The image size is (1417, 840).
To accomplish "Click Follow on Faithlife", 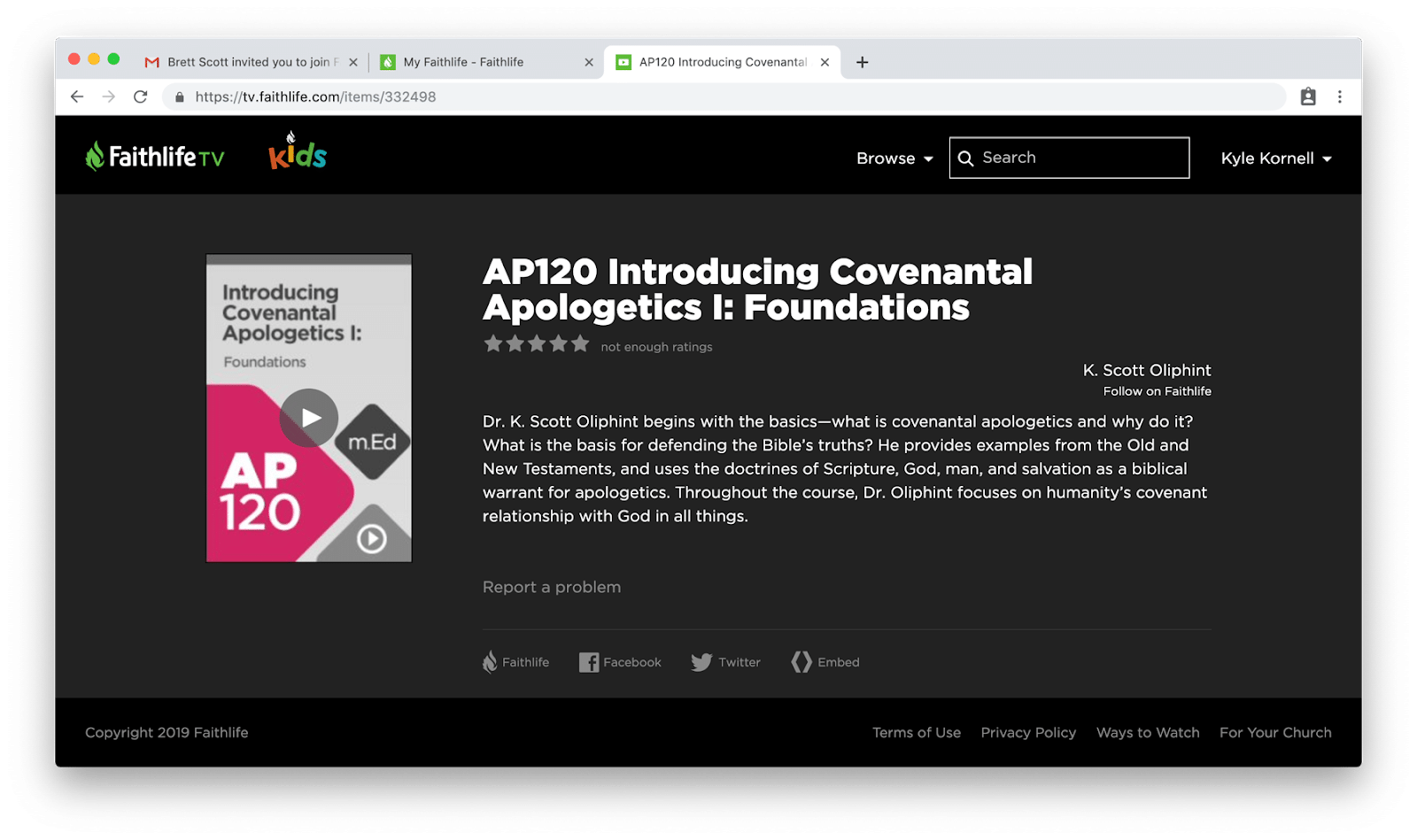I will [x=1157, y=391].
